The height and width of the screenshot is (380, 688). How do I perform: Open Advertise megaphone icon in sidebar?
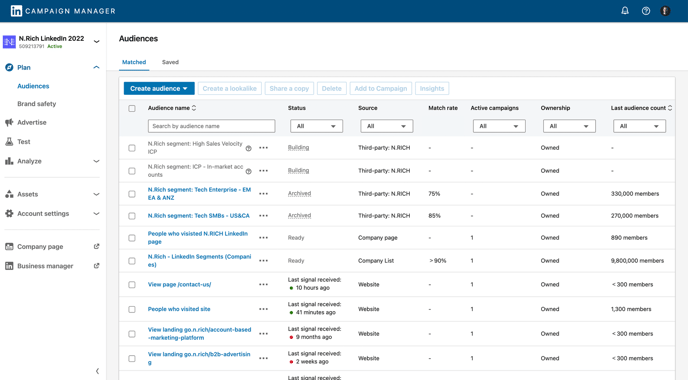[9, 122]
